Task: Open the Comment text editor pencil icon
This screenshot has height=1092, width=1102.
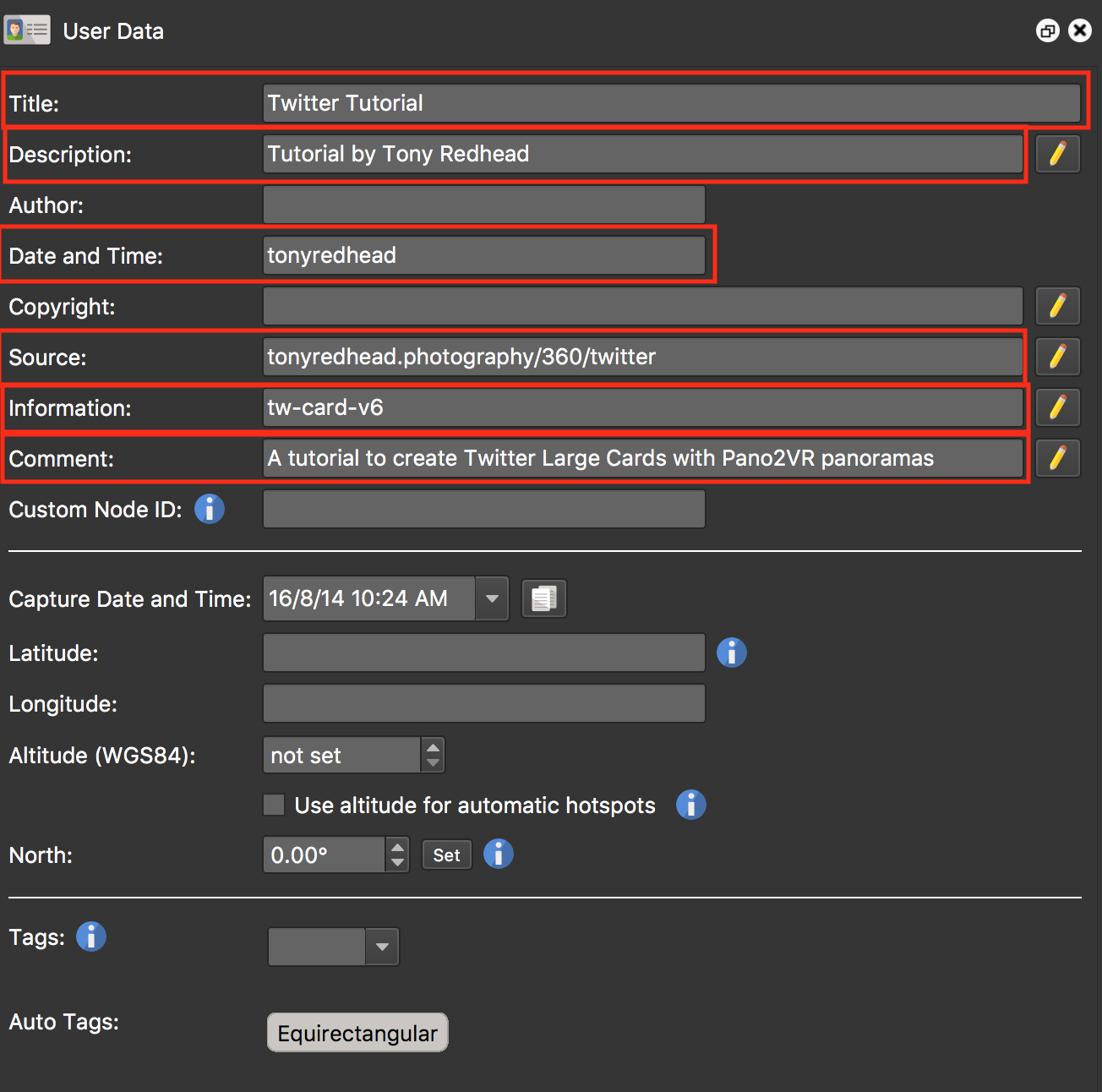Action: point(1057,458)
